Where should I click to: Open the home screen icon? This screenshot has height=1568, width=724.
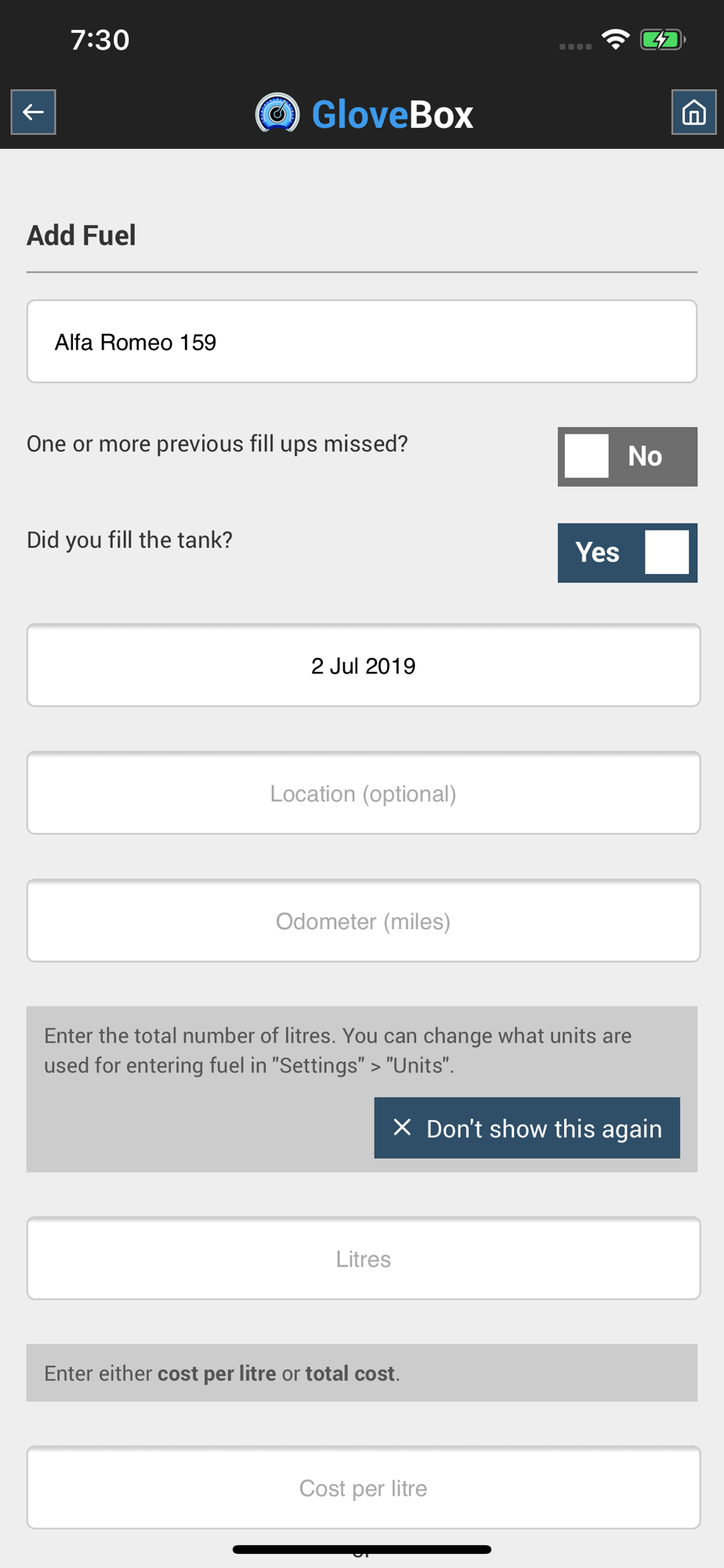693,112
